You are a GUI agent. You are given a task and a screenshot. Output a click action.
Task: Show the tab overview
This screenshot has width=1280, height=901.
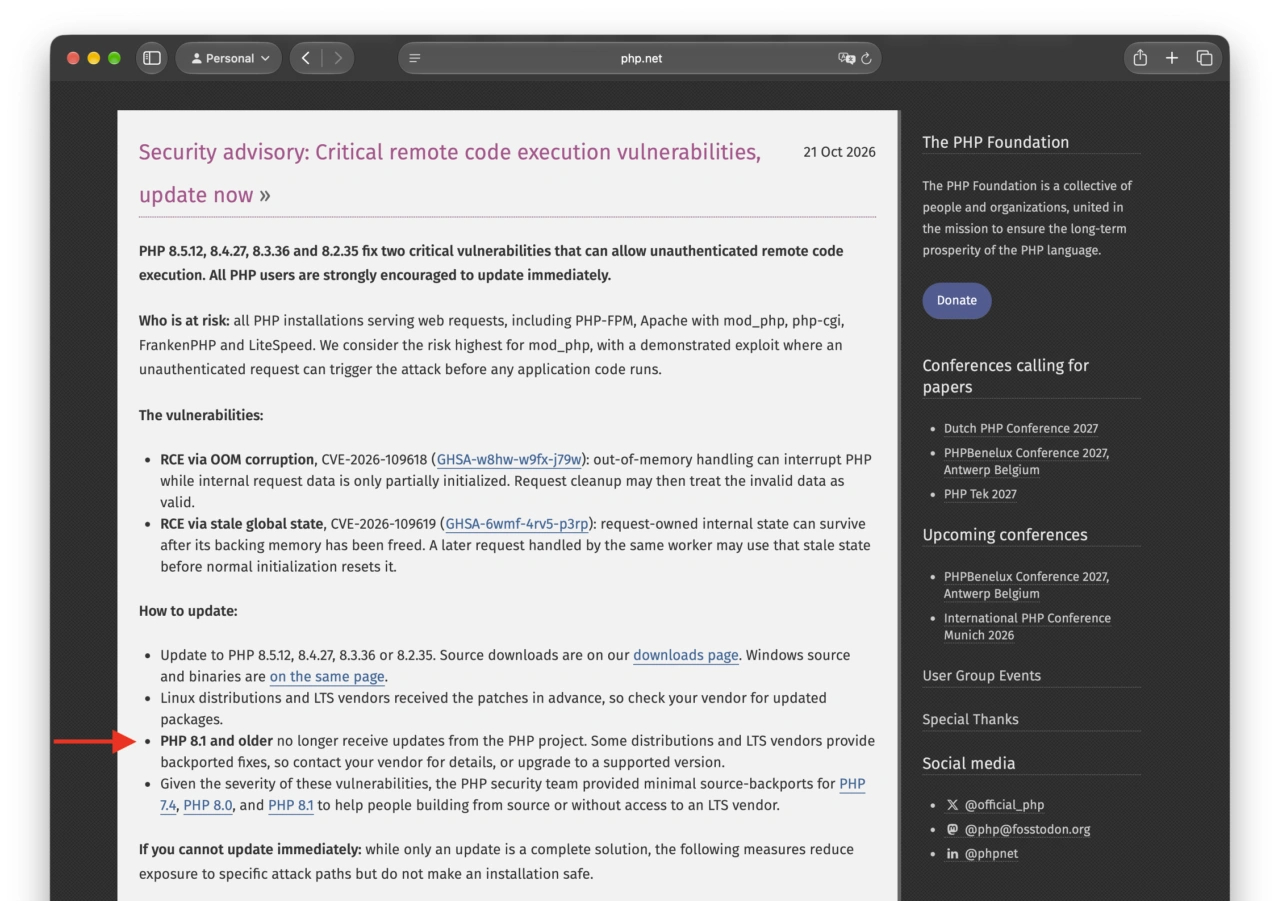click(x=1204, y=58)
